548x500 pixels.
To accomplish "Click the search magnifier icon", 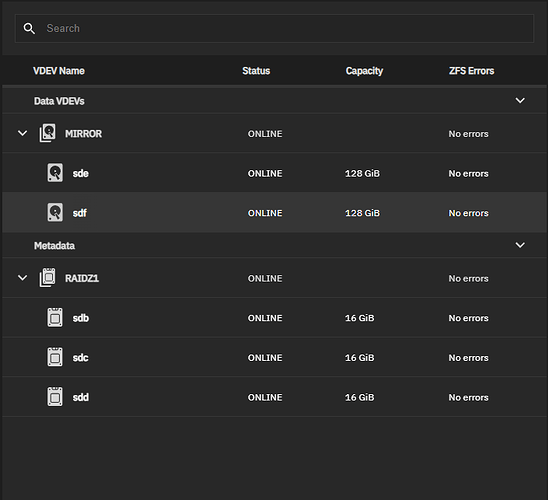I will [x=29, y=28].
